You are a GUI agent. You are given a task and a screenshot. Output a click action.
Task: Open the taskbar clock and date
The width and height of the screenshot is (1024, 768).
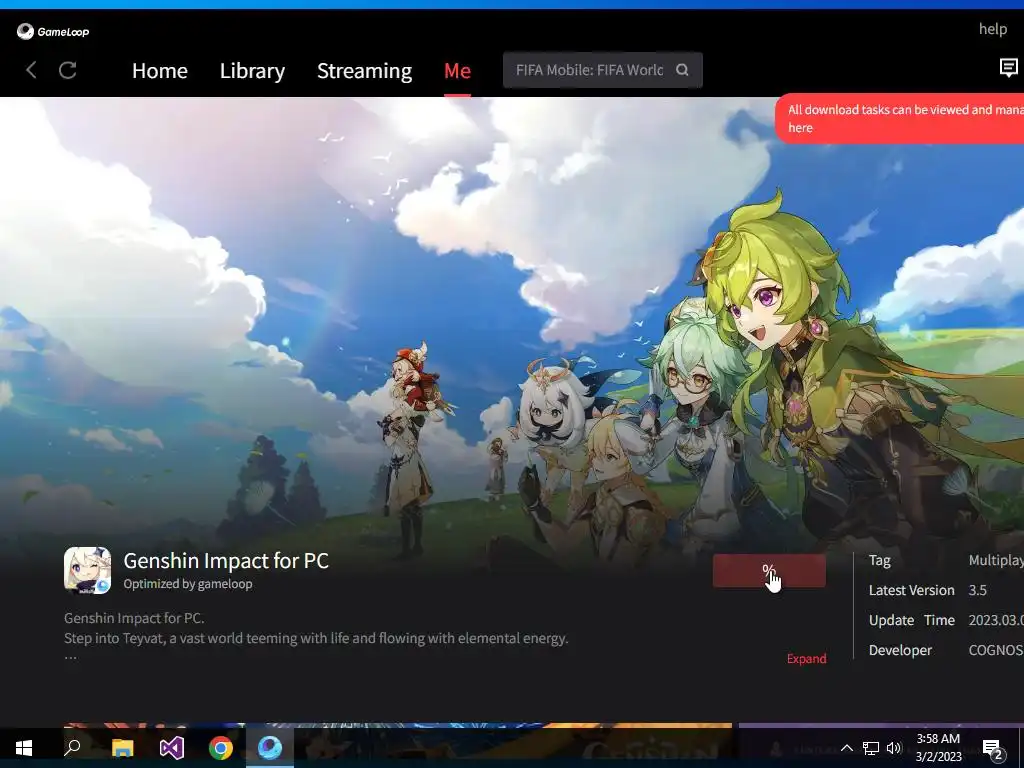coord(938,748)
